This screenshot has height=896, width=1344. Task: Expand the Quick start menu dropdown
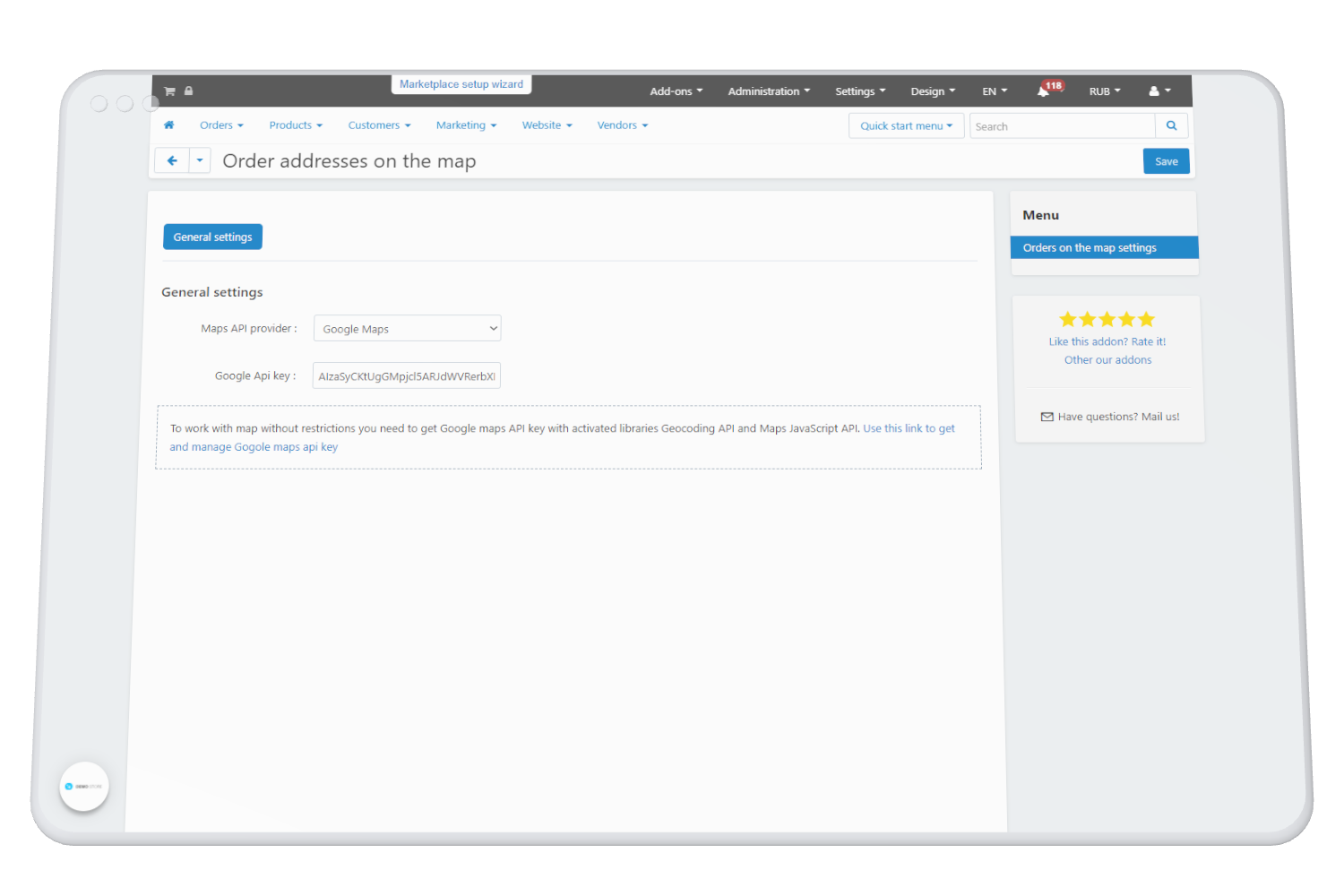[x=906, y=126]
